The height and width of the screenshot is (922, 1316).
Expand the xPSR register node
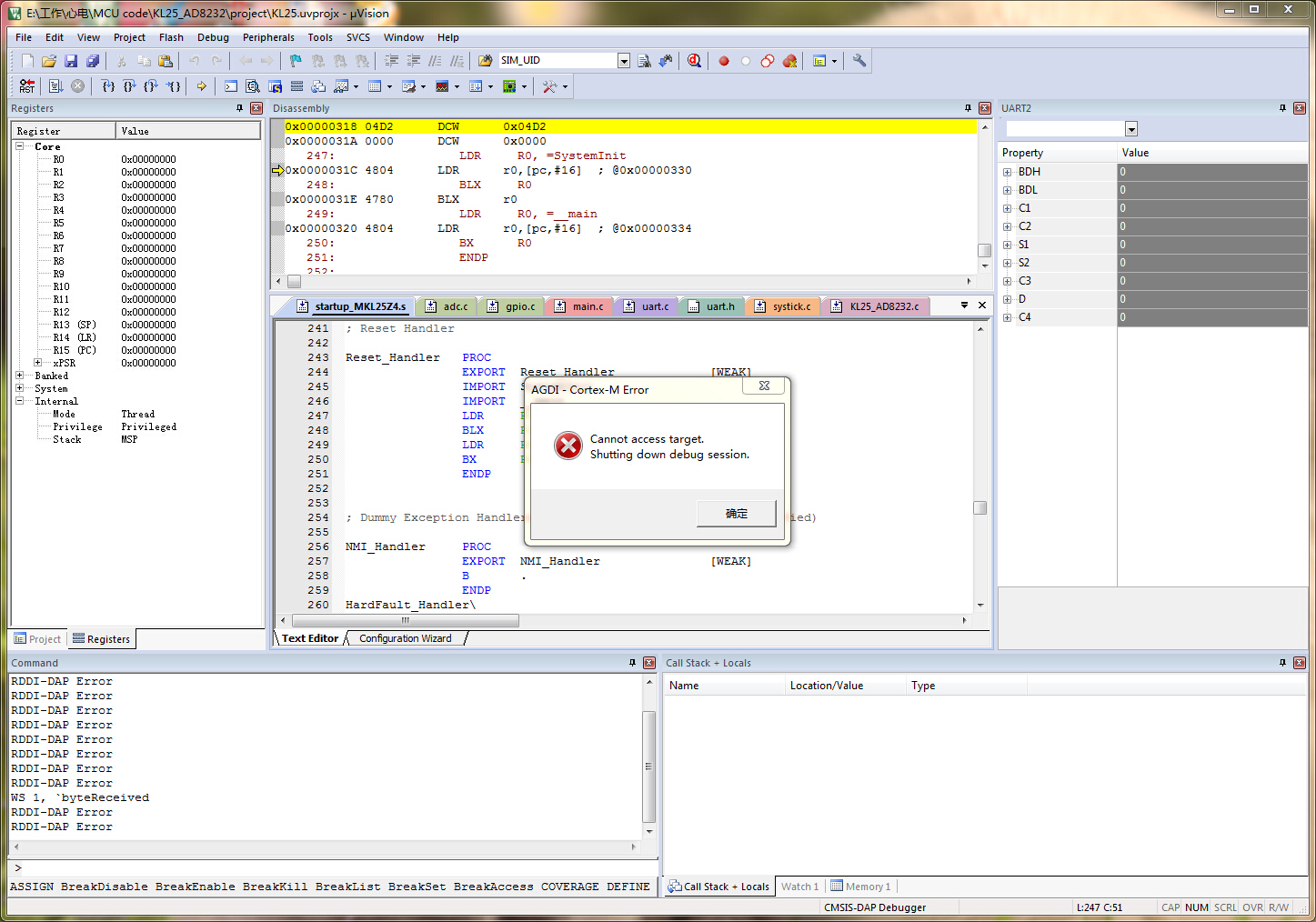[x=37, y=363]
